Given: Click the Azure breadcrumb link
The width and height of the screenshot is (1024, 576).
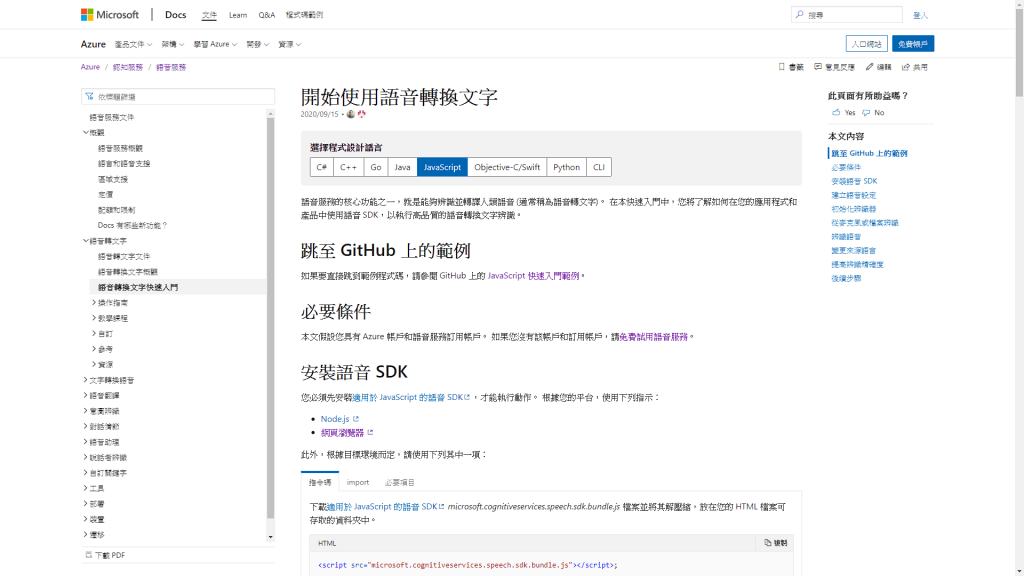Looking at the screenshot, I should point(90,67).
